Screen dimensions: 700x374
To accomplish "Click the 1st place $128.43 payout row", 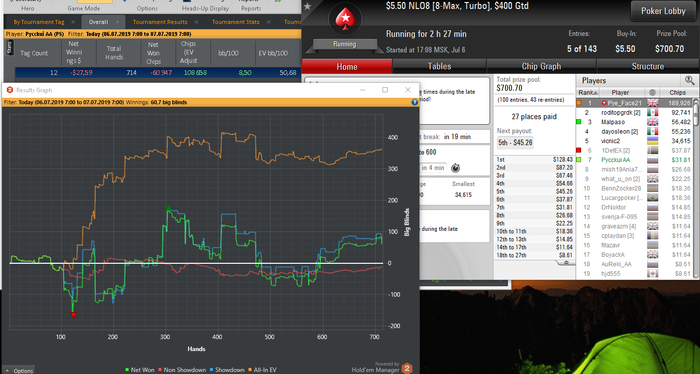I will pos(534,159).
